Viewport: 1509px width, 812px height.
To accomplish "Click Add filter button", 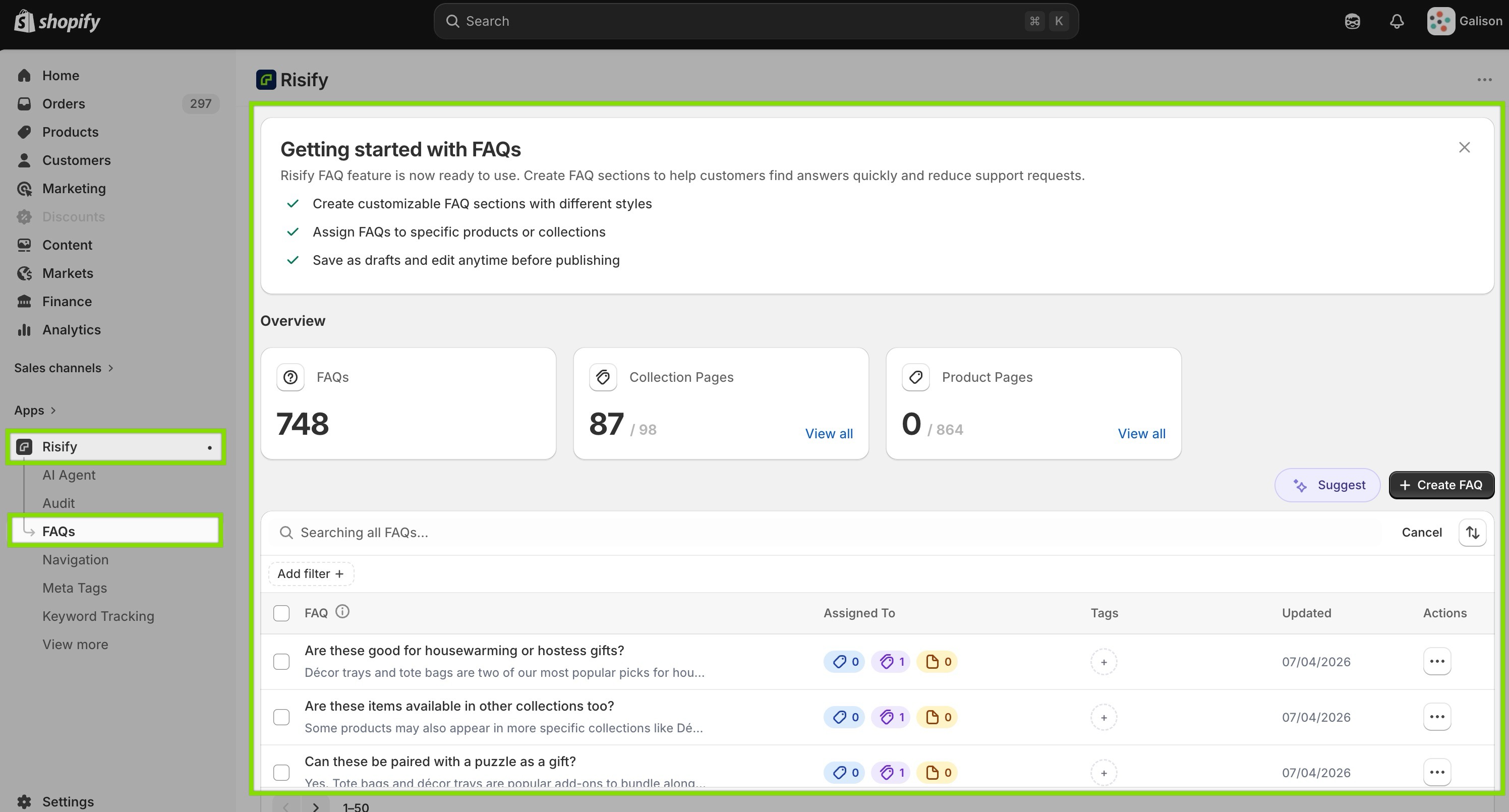I will coord(311,573).
